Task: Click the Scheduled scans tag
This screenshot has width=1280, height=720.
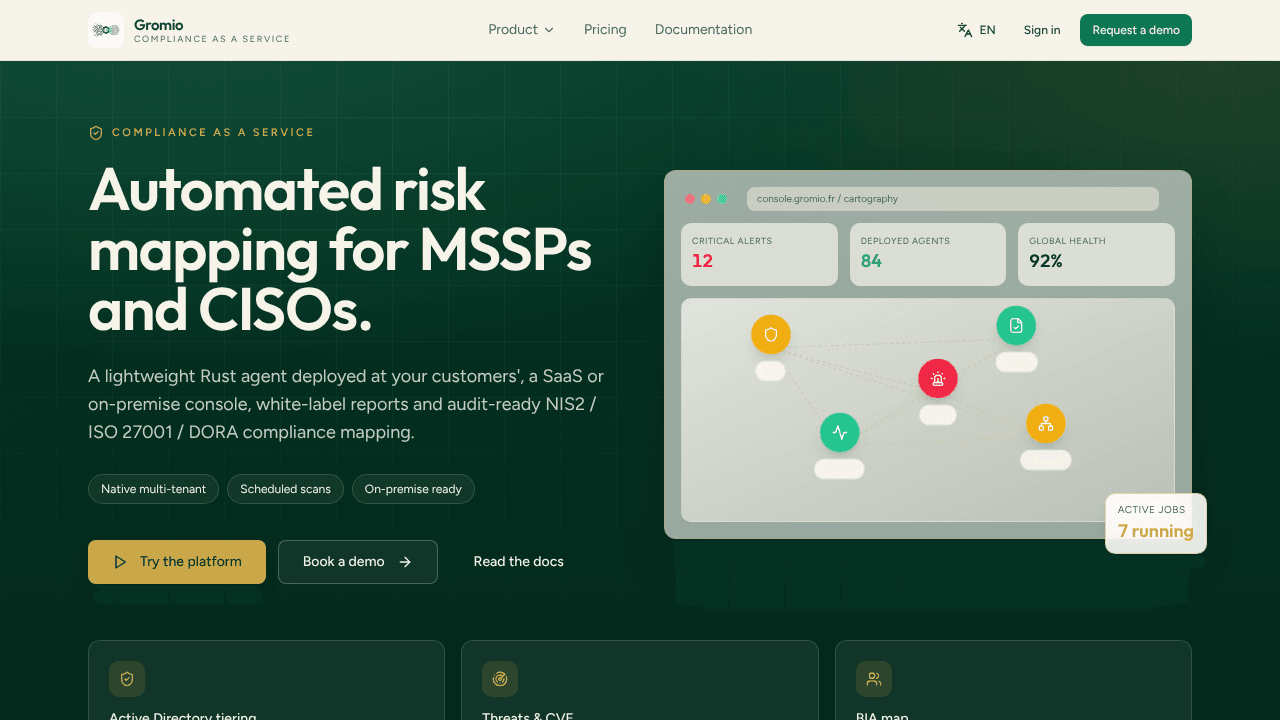Action: click(285, 489)
